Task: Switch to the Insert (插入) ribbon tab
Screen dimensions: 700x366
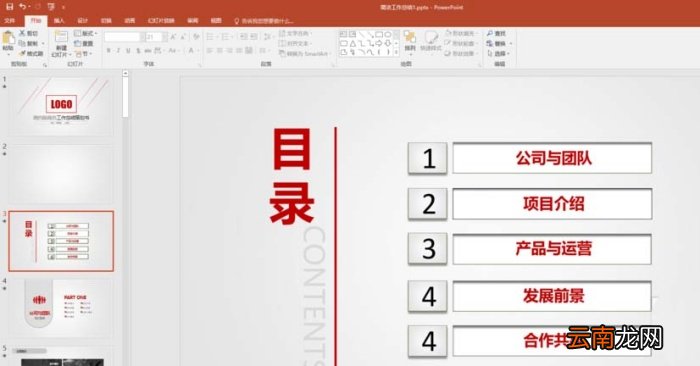Action: [59, 21]
